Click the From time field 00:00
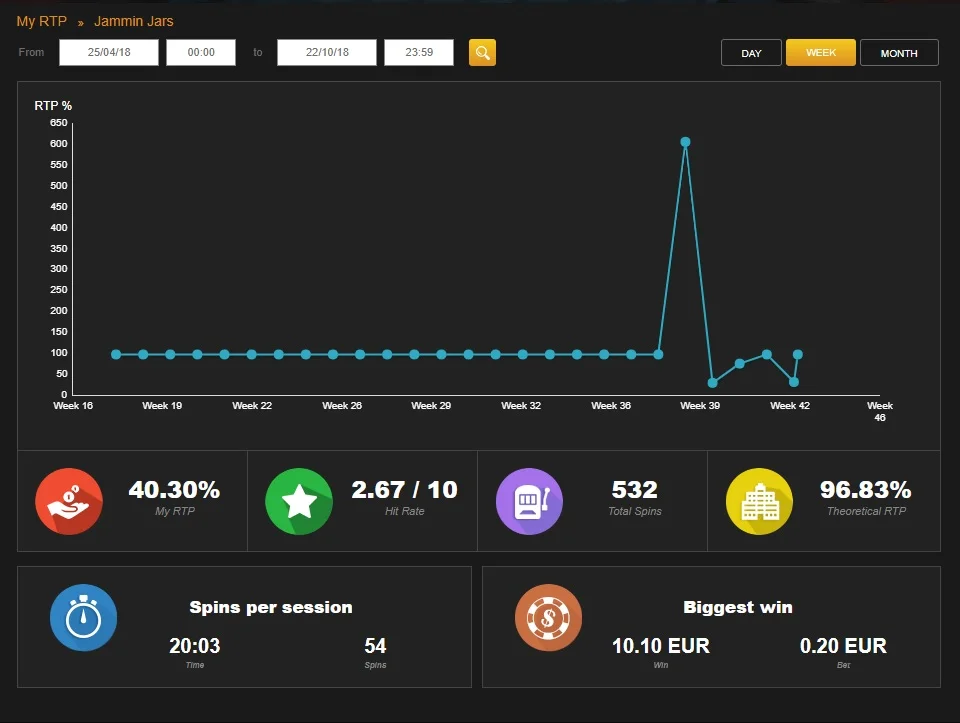The height and width of the screenshot is (723, 960). pos(201,53)
